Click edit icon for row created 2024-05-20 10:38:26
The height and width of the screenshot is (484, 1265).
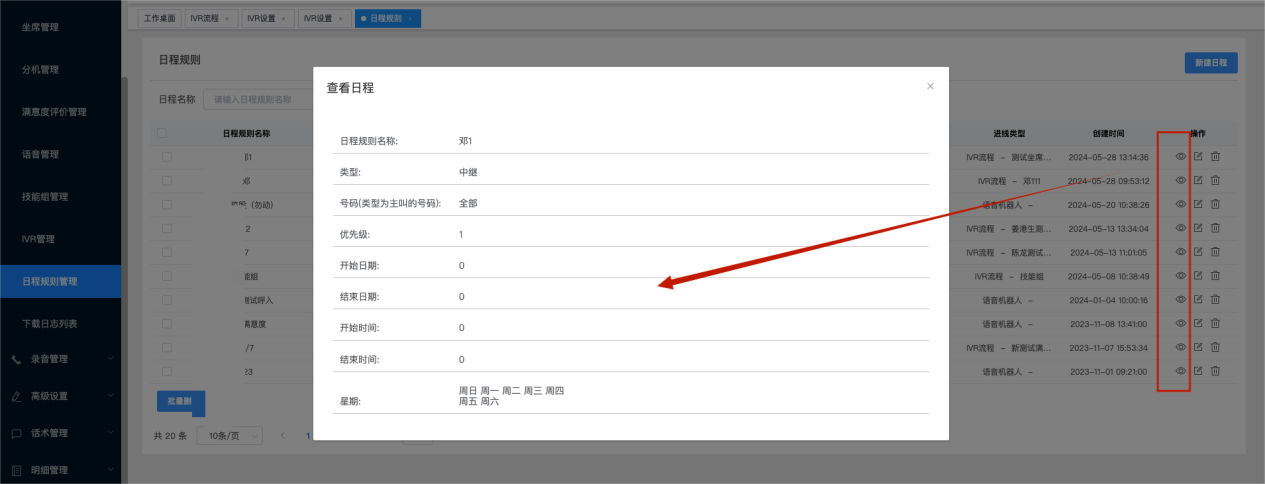coord(1198,204)
